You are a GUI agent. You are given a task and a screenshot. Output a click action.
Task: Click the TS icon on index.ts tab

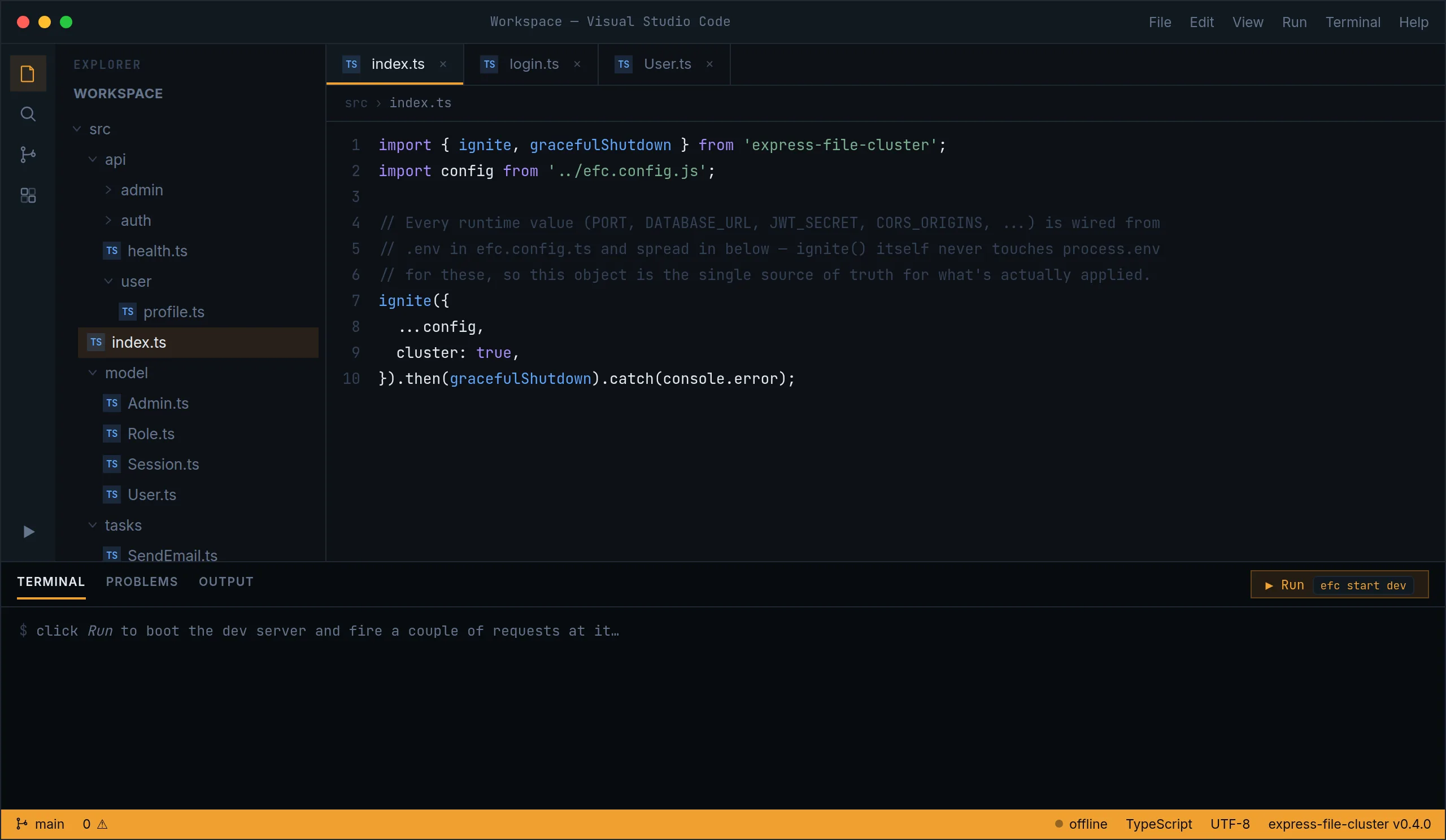coord(351,64)
